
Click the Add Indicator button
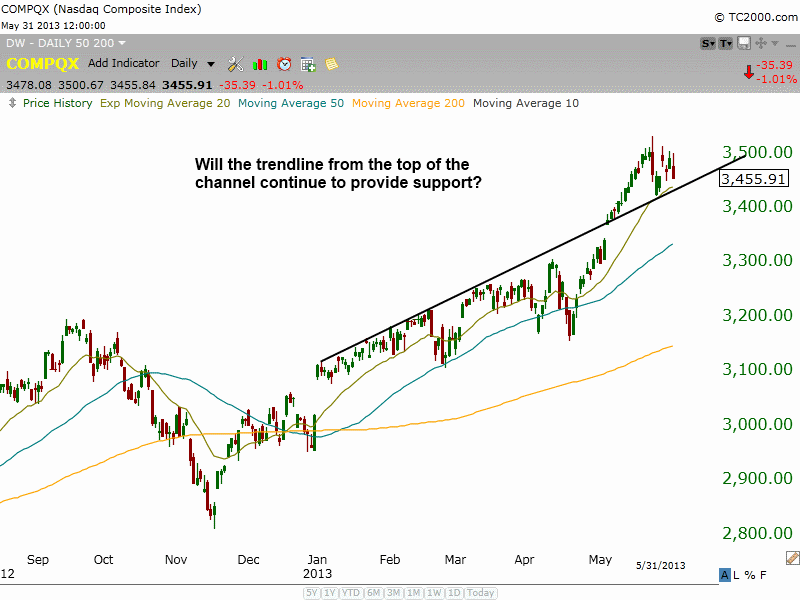click(123, 63)
